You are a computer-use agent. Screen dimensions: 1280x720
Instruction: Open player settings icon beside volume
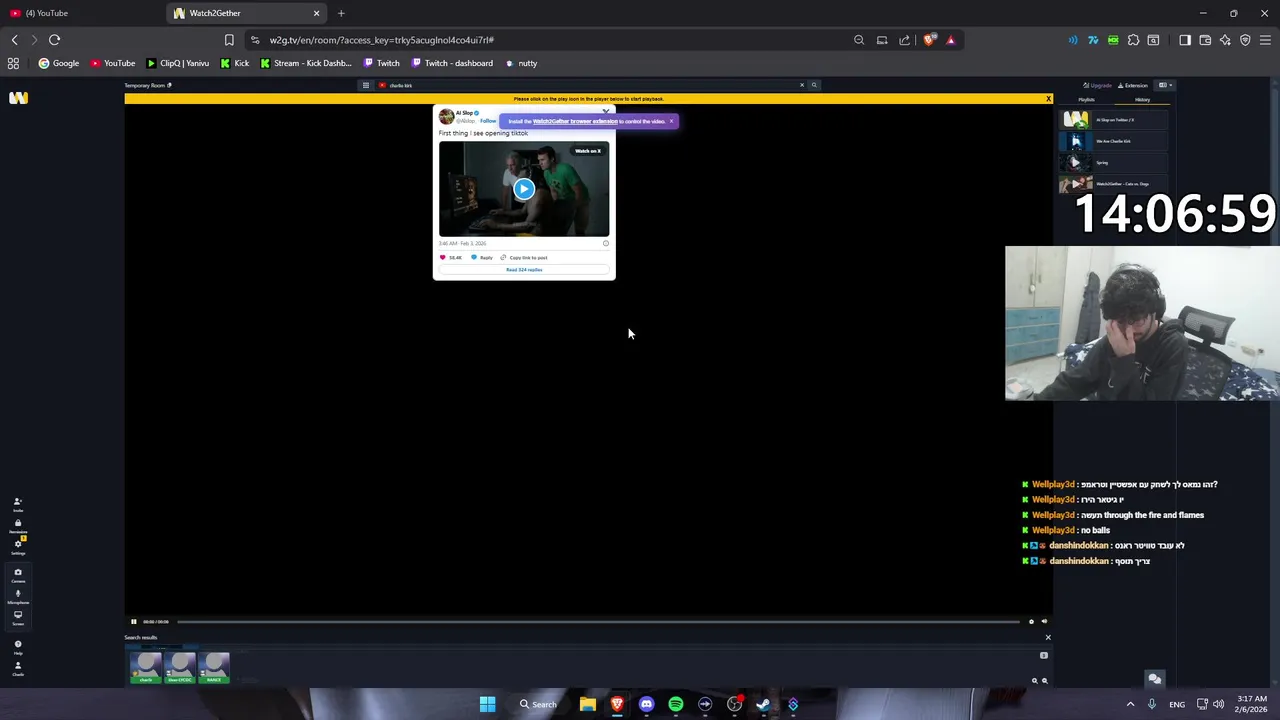click(1031, 622)
